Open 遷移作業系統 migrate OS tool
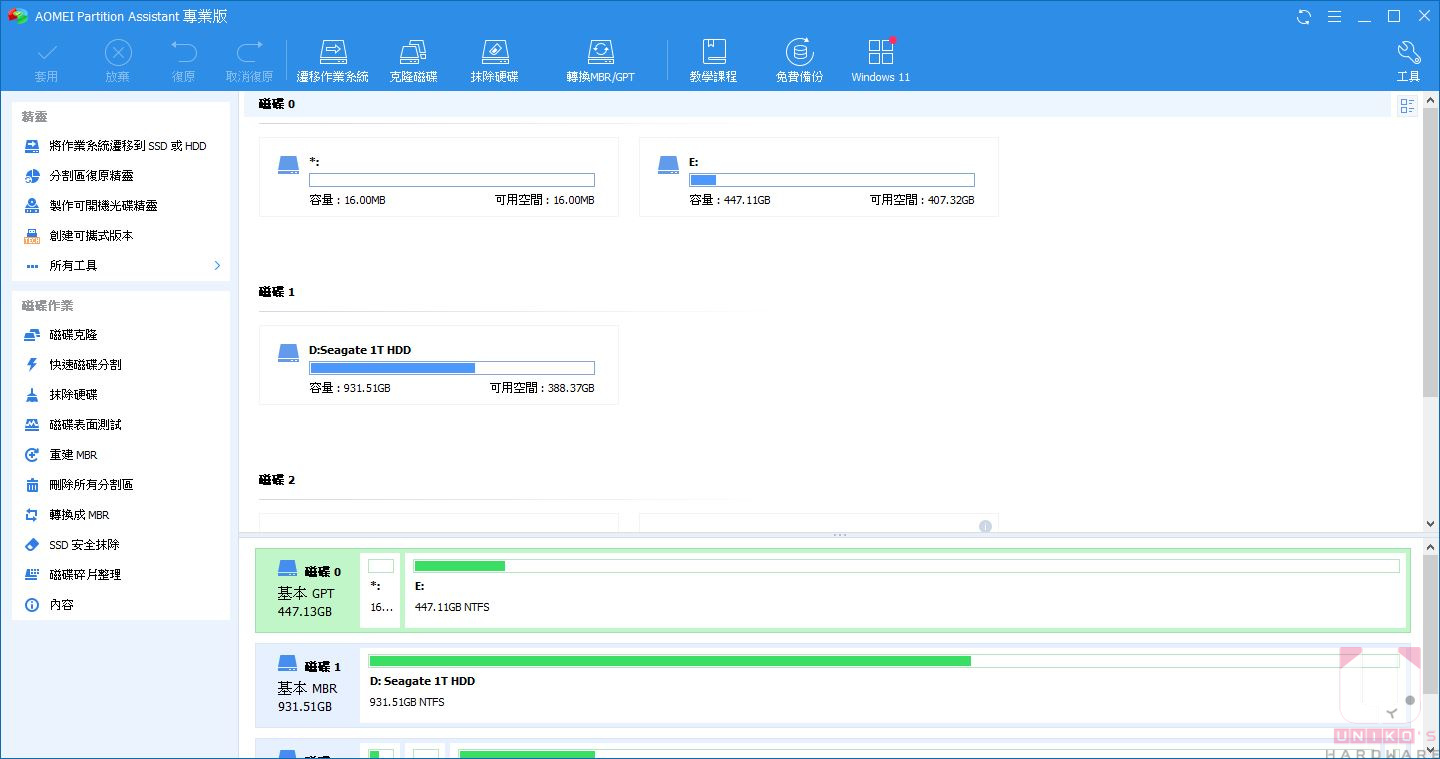Image resolution: width=1440 pixels, height=759 pixels. (x=333, y=61)
